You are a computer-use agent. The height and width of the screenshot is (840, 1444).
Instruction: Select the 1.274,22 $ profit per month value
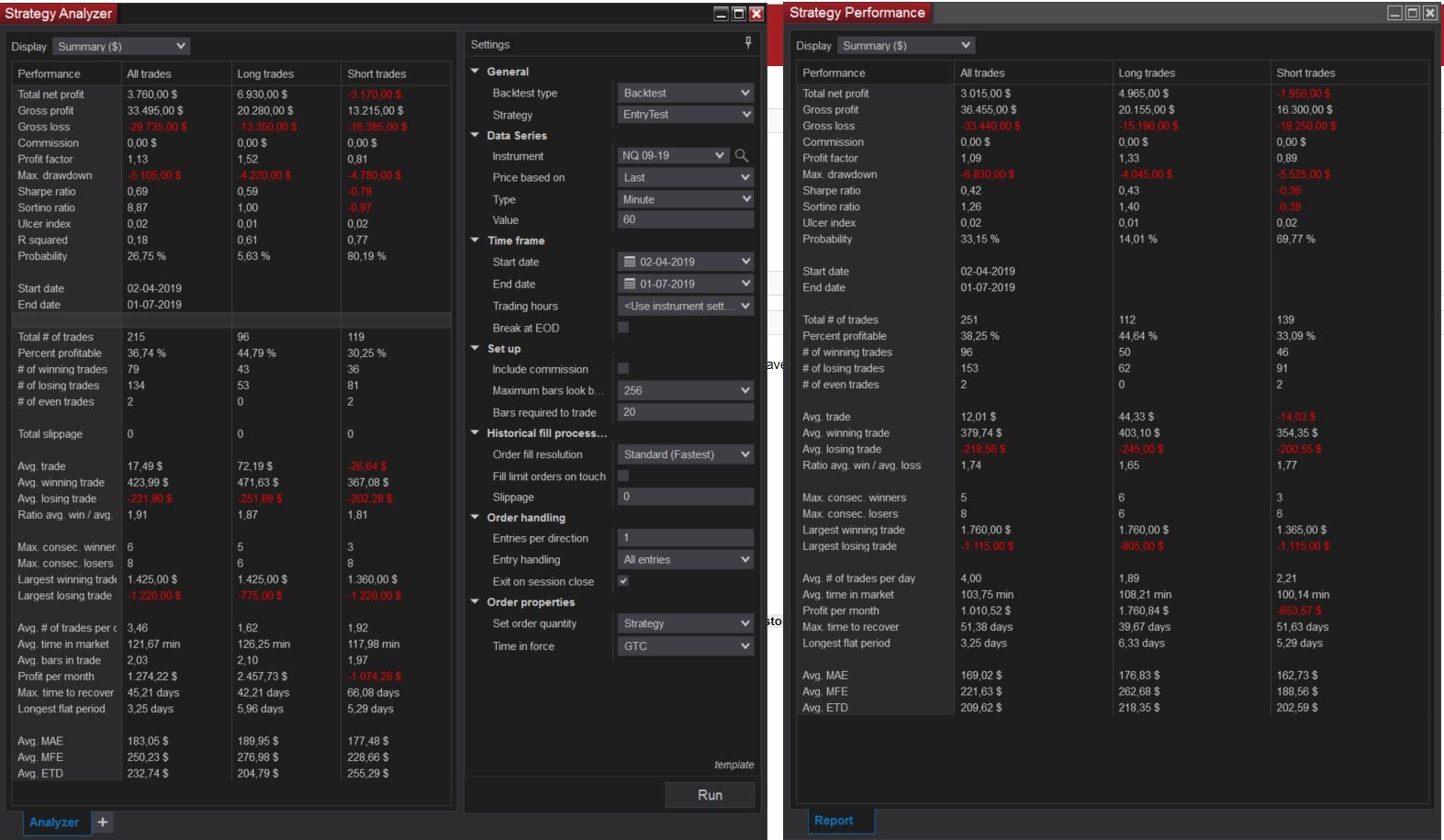152,677
